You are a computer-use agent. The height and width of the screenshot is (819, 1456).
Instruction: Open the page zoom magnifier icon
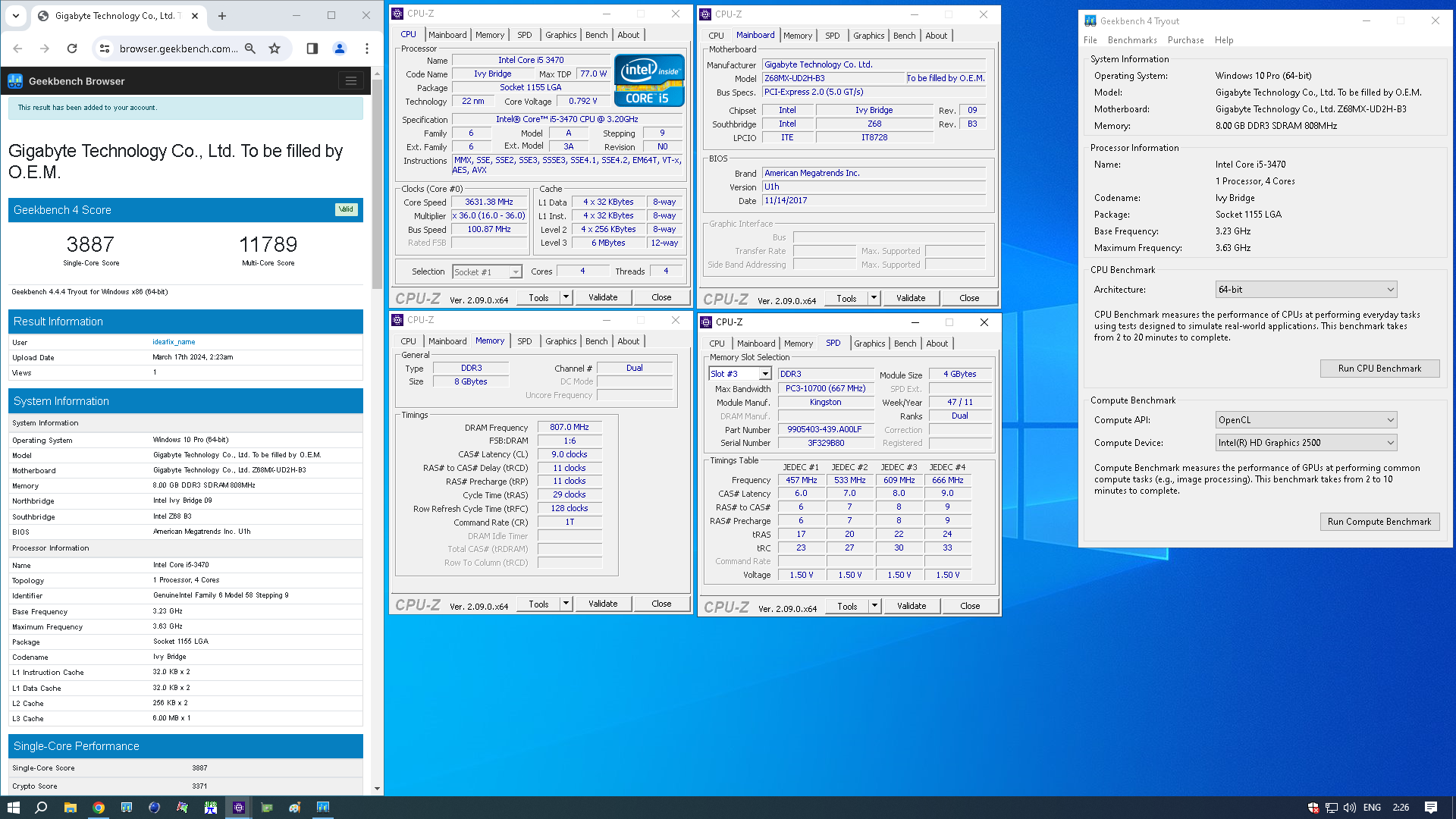pos(250,49)
